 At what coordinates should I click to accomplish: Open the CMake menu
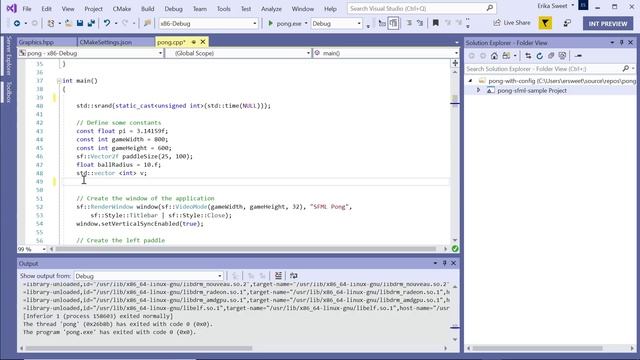click(x=122, y=9)
